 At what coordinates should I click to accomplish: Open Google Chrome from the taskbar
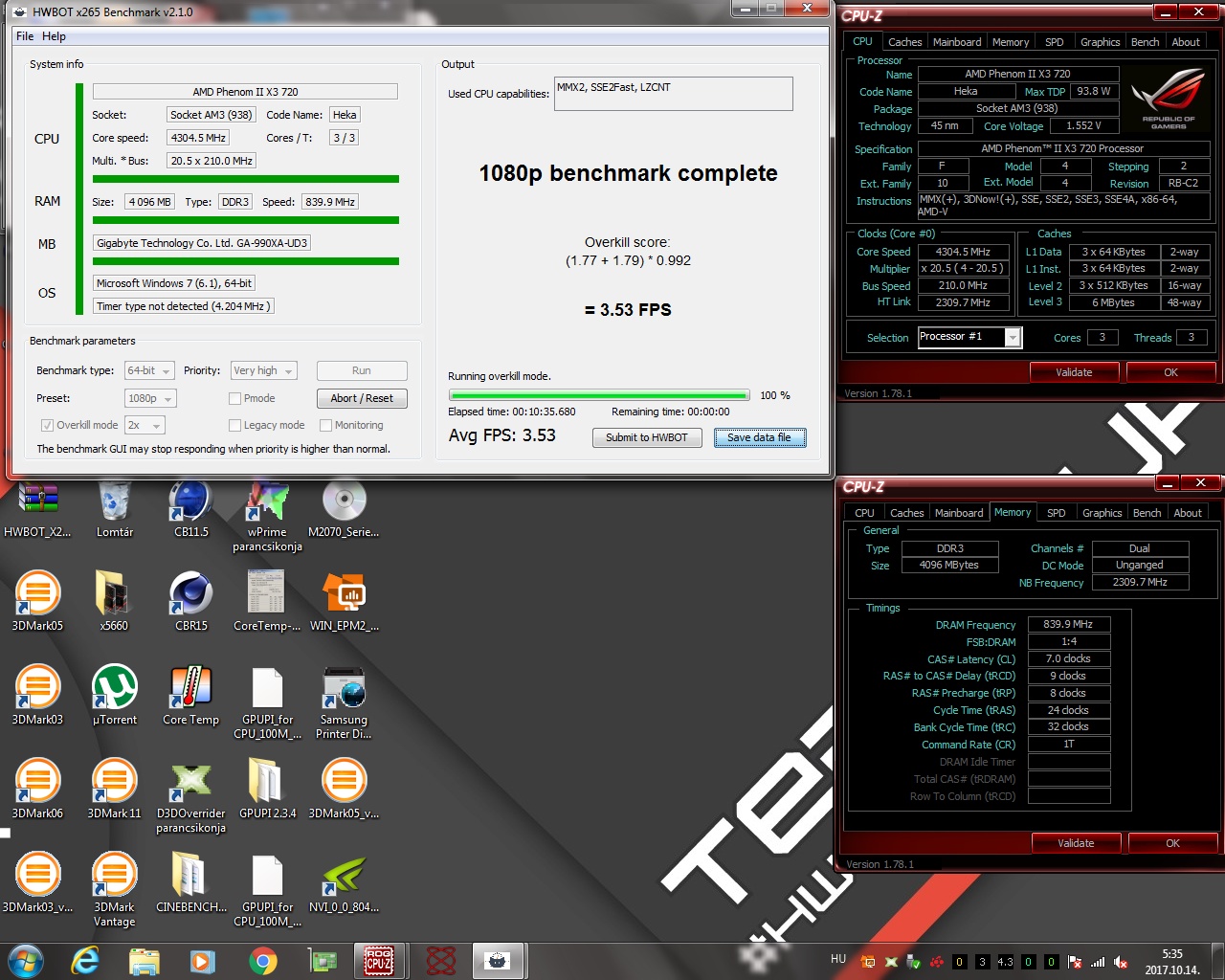coord(263,960)
